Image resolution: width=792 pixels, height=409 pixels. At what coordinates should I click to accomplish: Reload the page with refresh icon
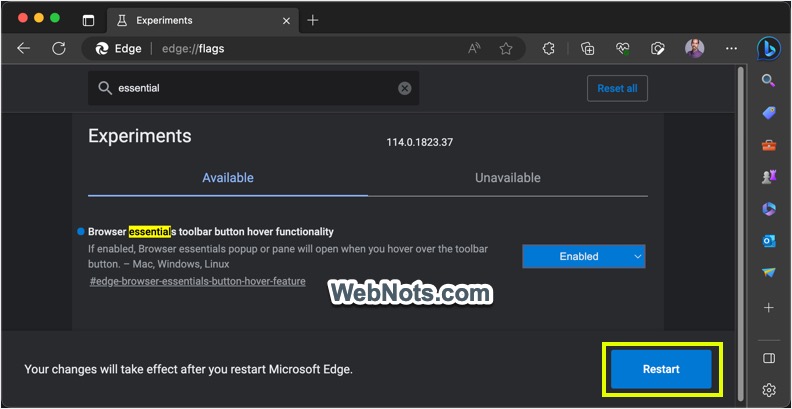tap(59, 48)
